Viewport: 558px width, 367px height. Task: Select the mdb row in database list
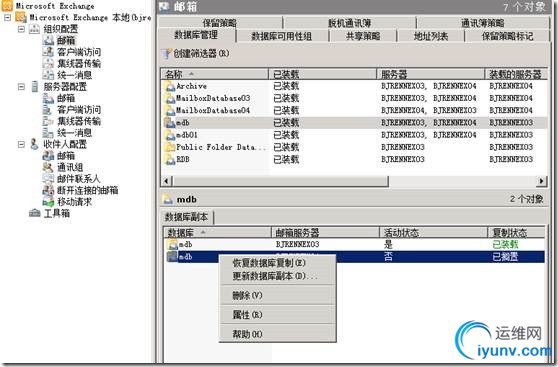click(354, 123)
